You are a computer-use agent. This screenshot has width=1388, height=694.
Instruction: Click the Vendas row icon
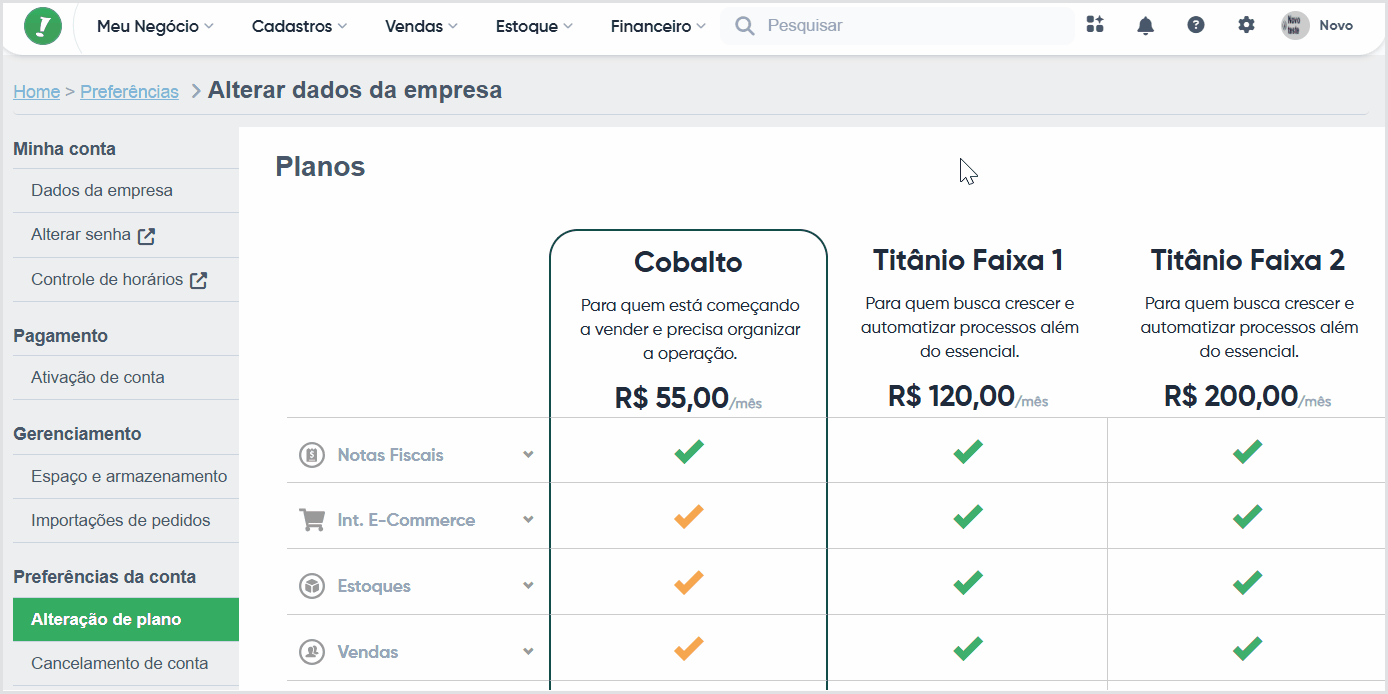click(312, 652)
